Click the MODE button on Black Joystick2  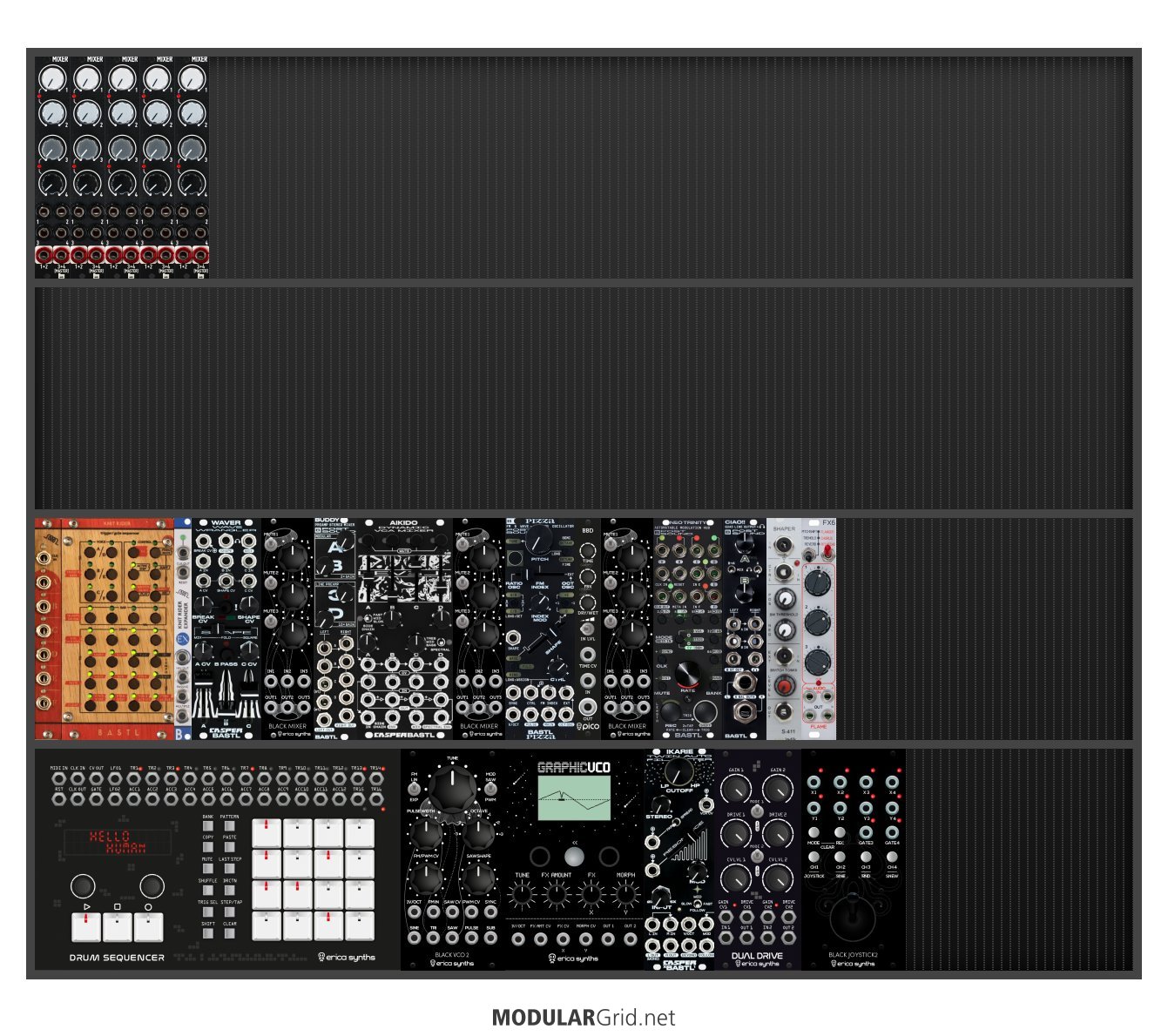pos(814,833)
